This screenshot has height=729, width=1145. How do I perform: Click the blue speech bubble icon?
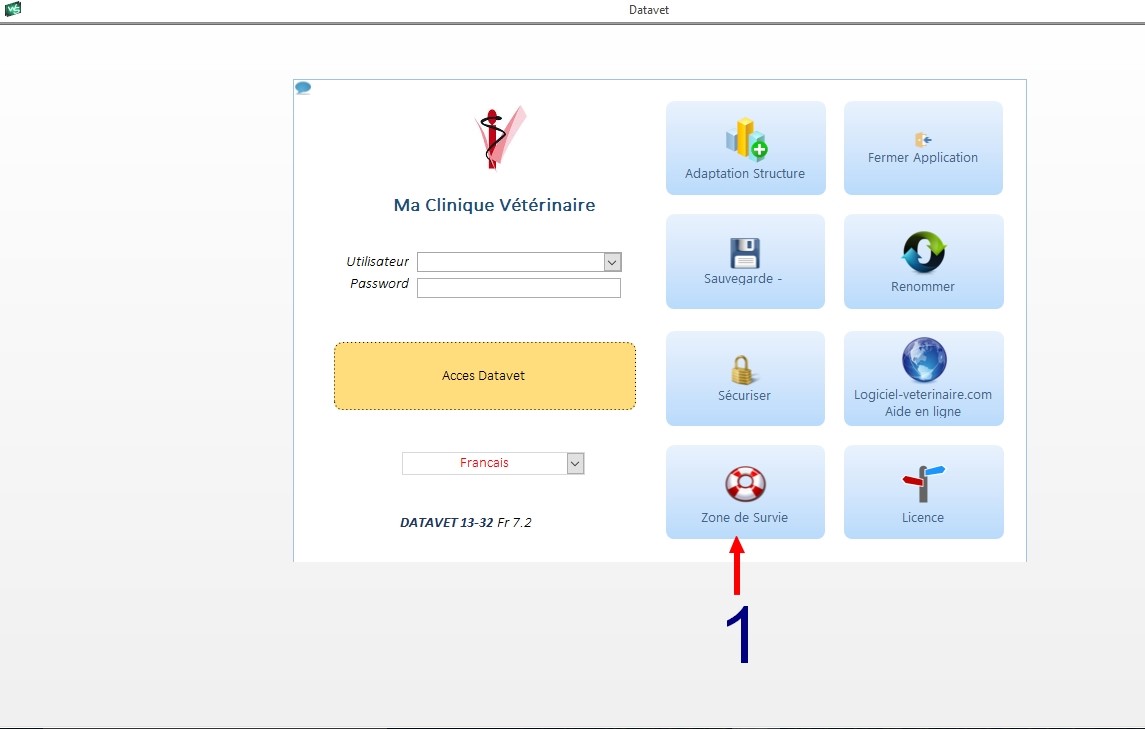click(x=303, y=88)
